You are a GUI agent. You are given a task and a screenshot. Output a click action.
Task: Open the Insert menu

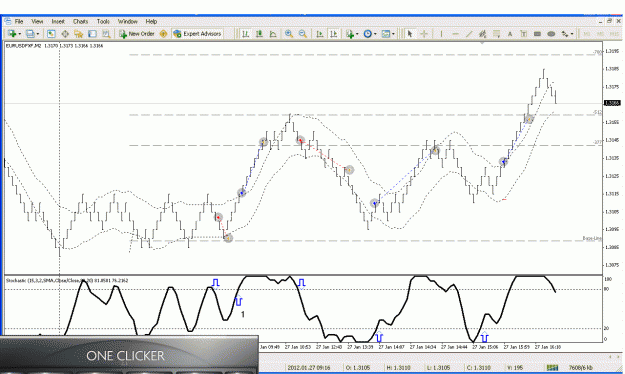tap(58, 22)
